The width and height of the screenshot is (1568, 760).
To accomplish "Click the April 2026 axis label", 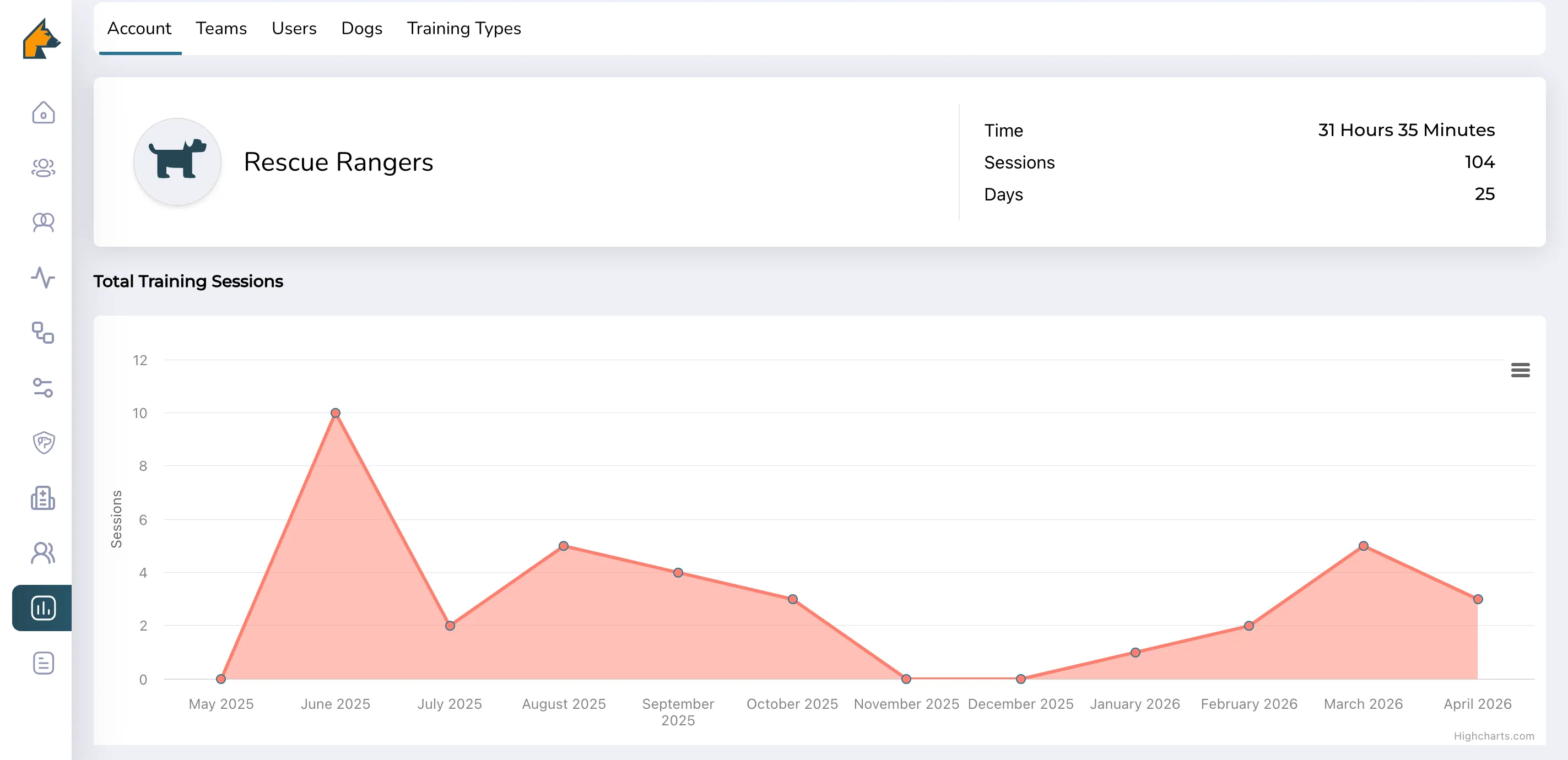I will 1477,704.
